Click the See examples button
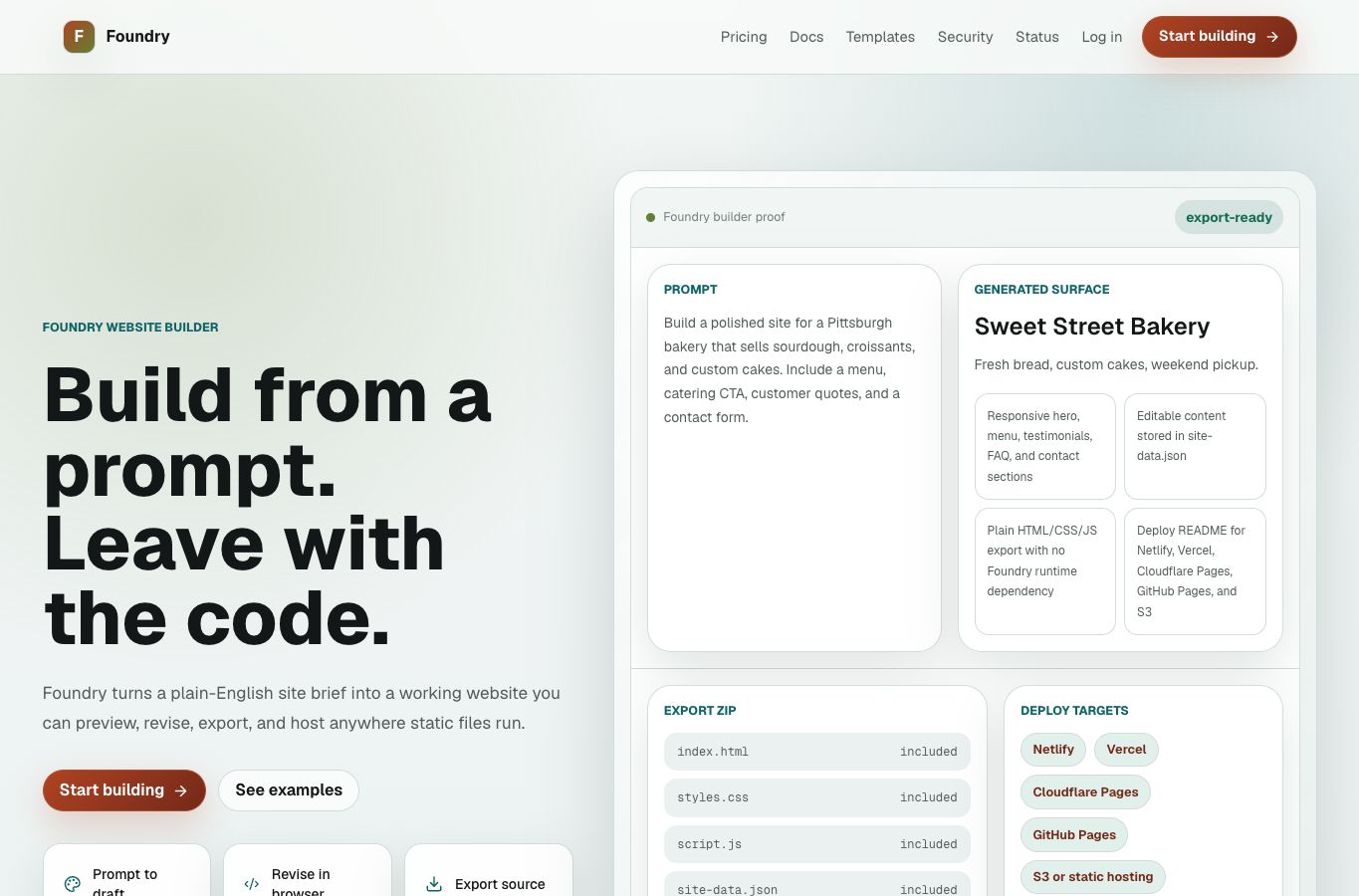Image resolution: width=1359 pixels, height=896 pixels. coord(289,790)
